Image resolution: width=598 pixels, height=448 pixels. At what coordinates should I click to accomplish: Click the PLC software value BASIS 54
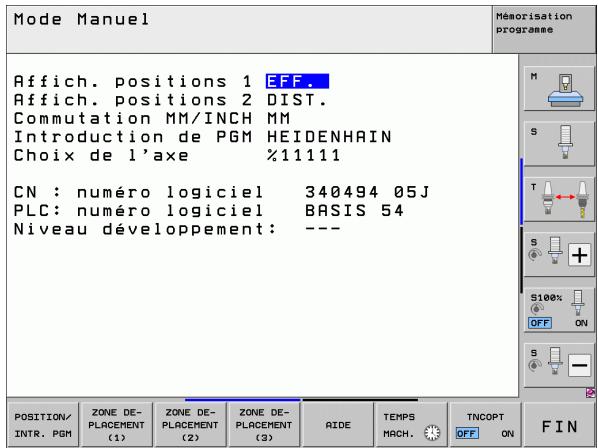pos(354,210)
